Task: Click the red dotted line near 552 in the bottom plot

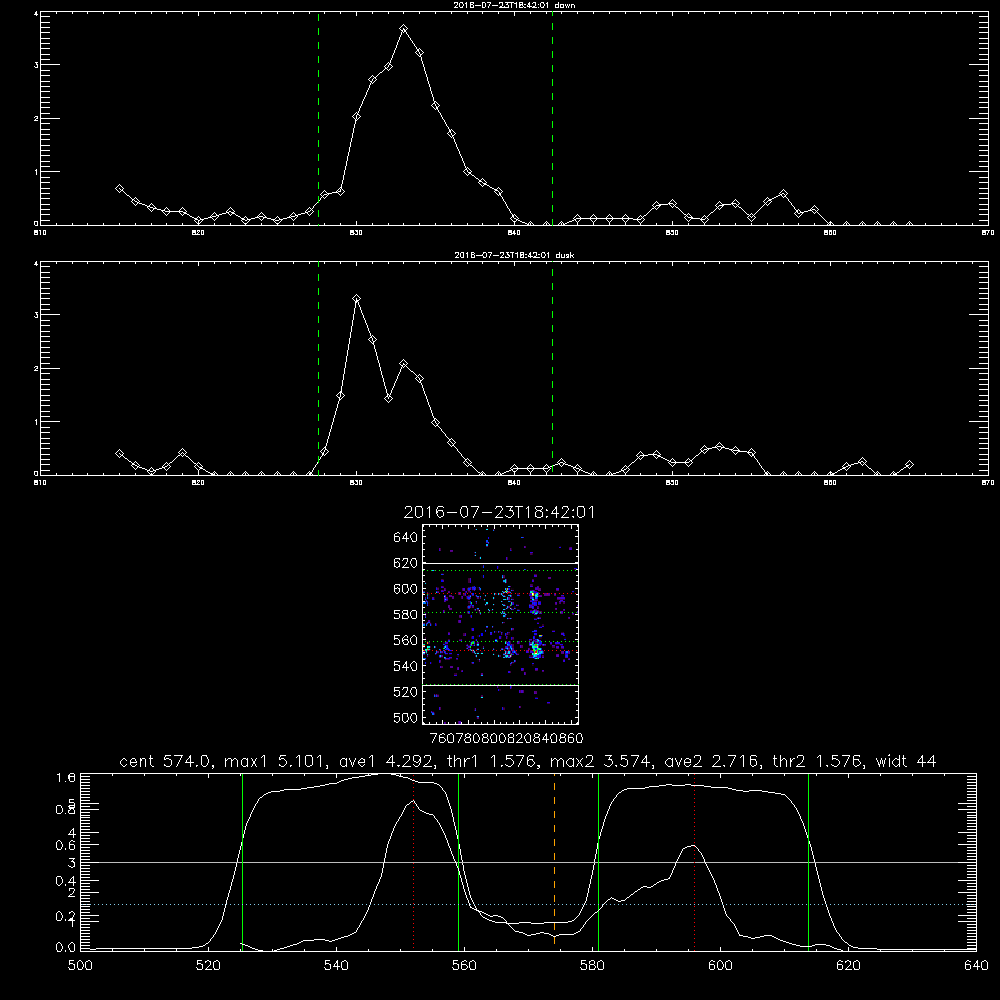Action: point(413,862)
